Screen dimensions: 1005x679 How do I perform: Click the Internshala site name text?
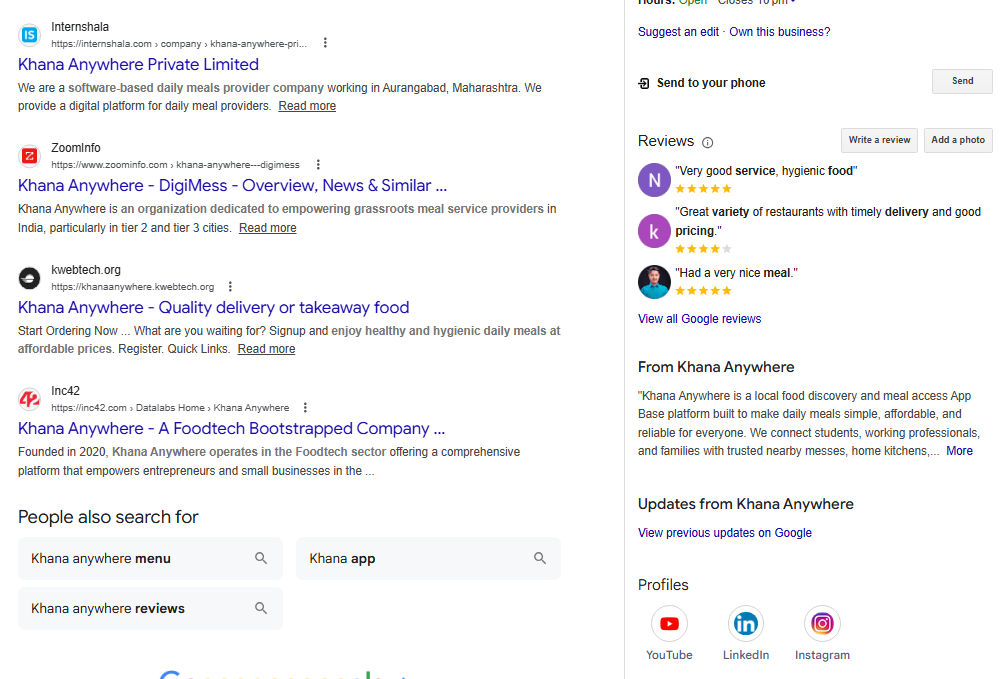click(x=80, y=28)
